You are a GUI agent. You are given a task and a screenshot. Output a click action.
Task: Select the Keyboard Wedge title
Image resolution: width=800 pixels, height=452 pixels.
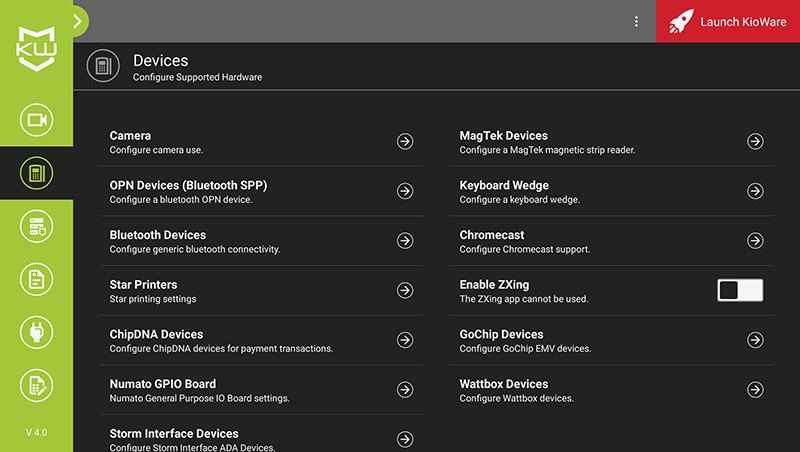tap(504, 185)
